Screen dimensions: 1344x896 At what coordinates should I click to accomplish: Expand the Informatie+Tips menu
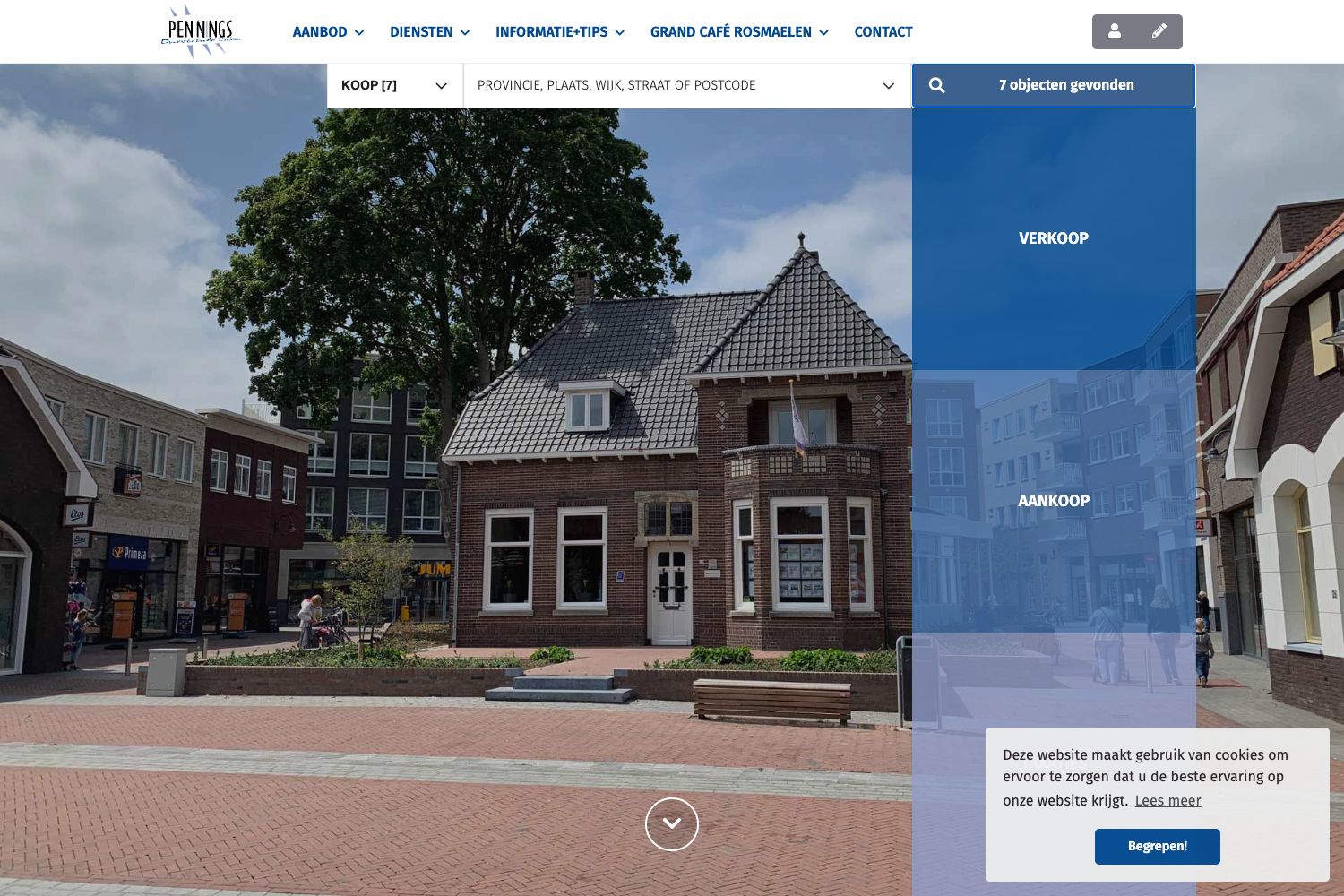(x=560, y=32)
